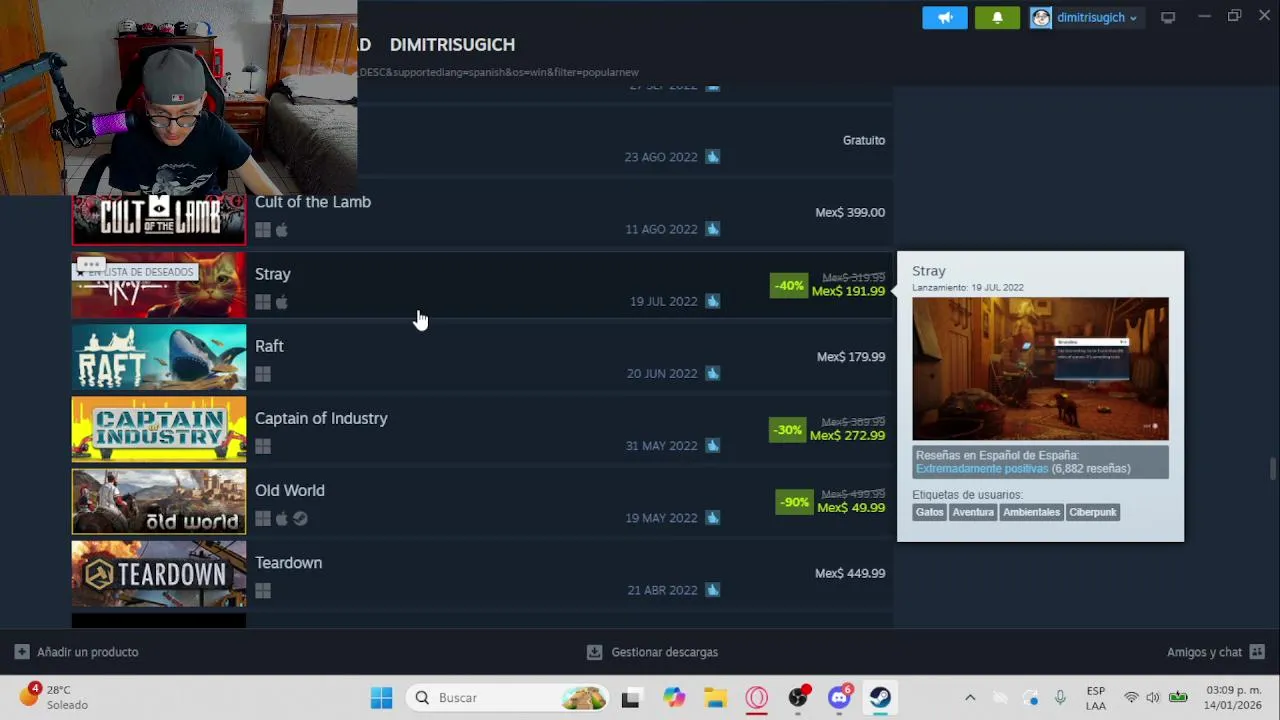
Task: Open the Windows Start menu
Action: 381,698
